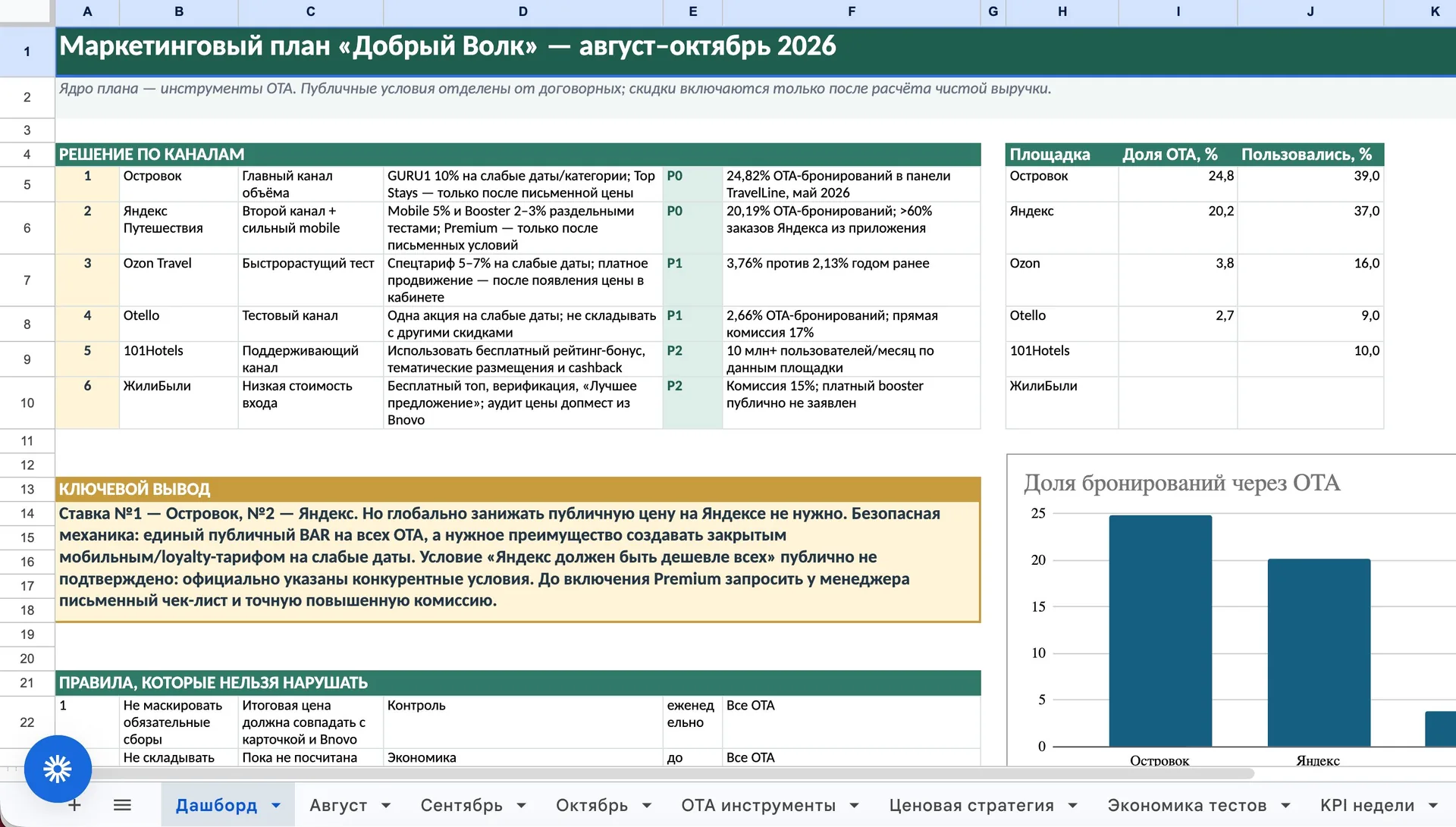This screenshot has width=1456, height=827.
Task: Click the 'Быстрорастущий тест' cell
Action: (x=310, y=280)
